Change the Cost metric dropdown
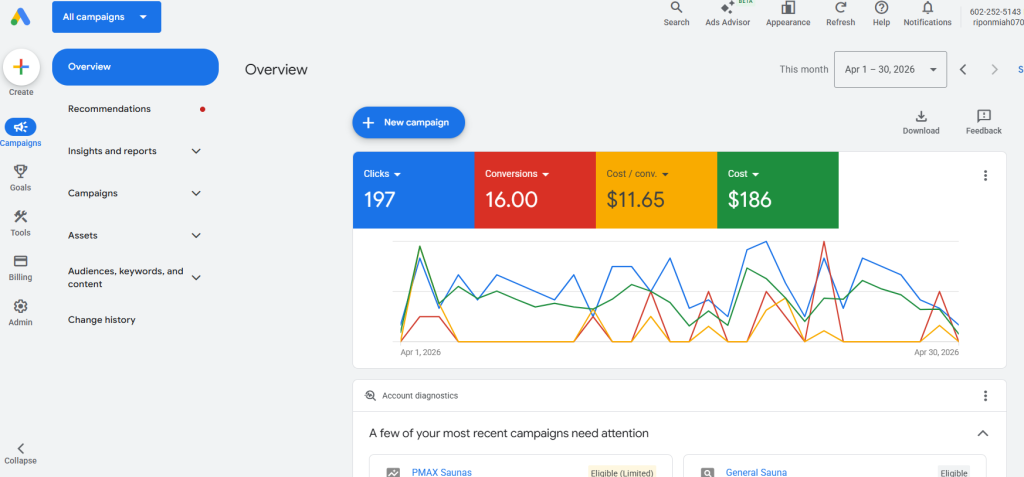This screenshot has width=1024, height=477. [x=743, y=174]
